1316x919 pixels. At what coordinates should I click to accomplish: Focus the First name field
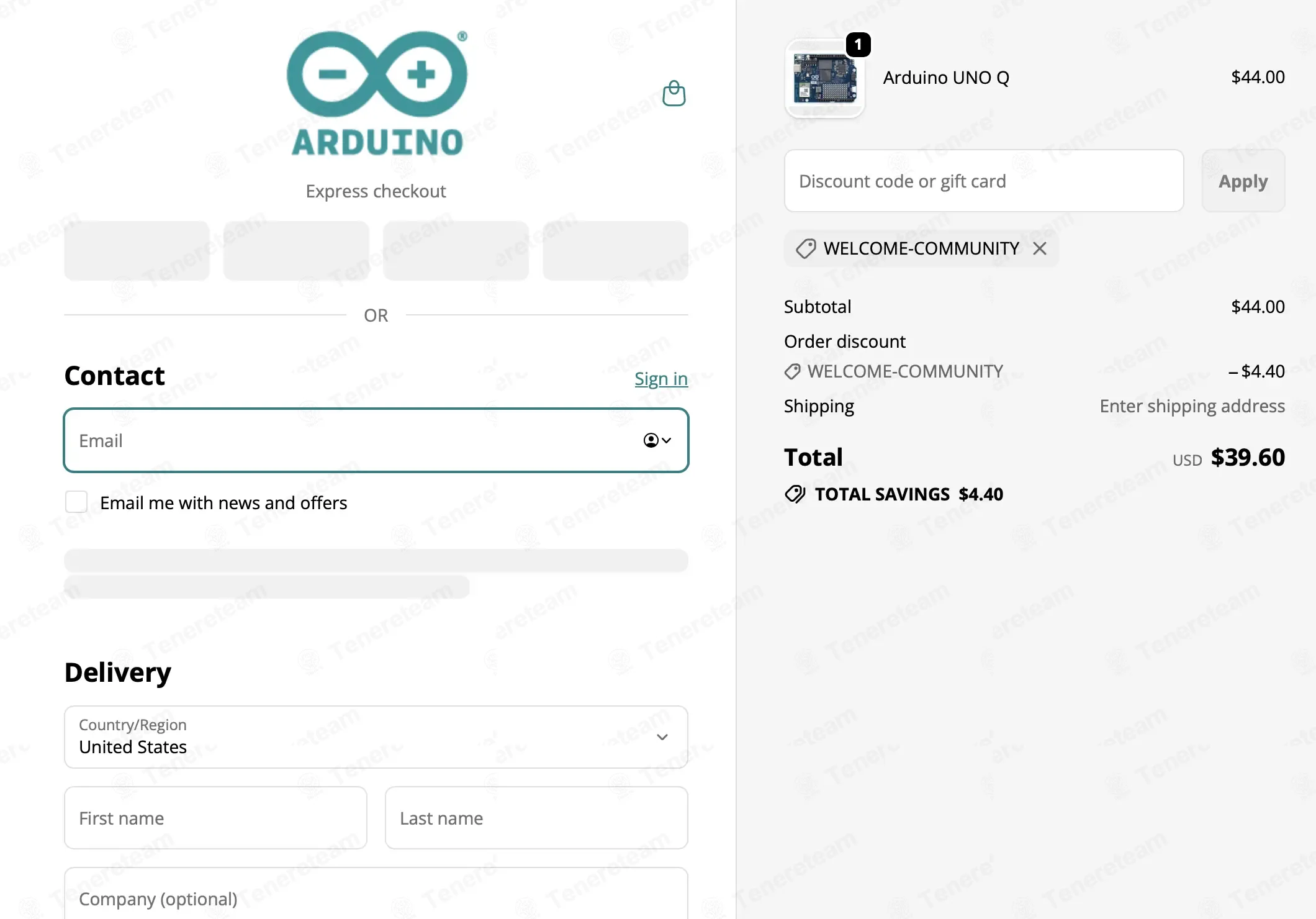coord(215,818)
